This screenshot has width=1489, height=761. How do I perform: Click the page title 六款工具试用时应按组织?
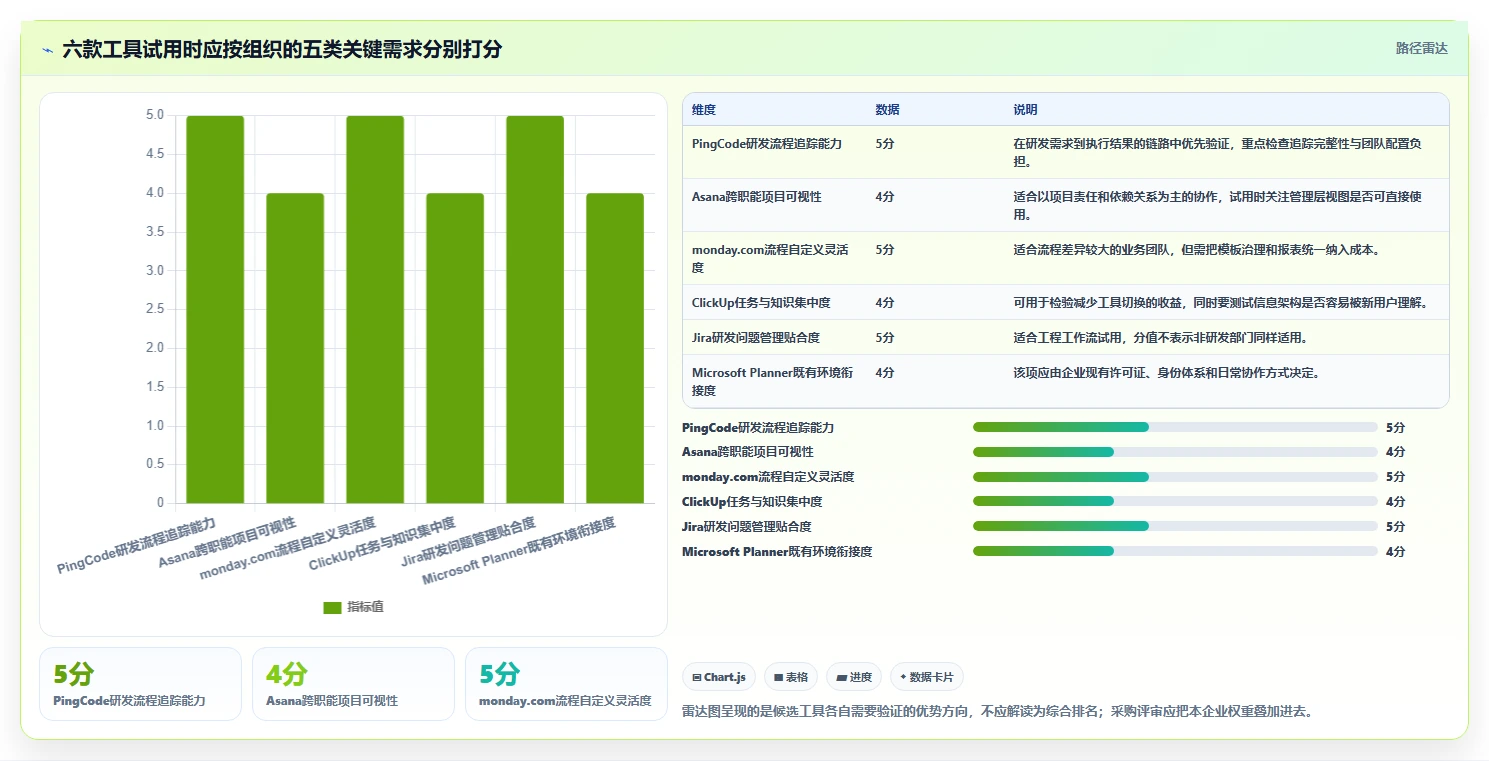(282, 49)
